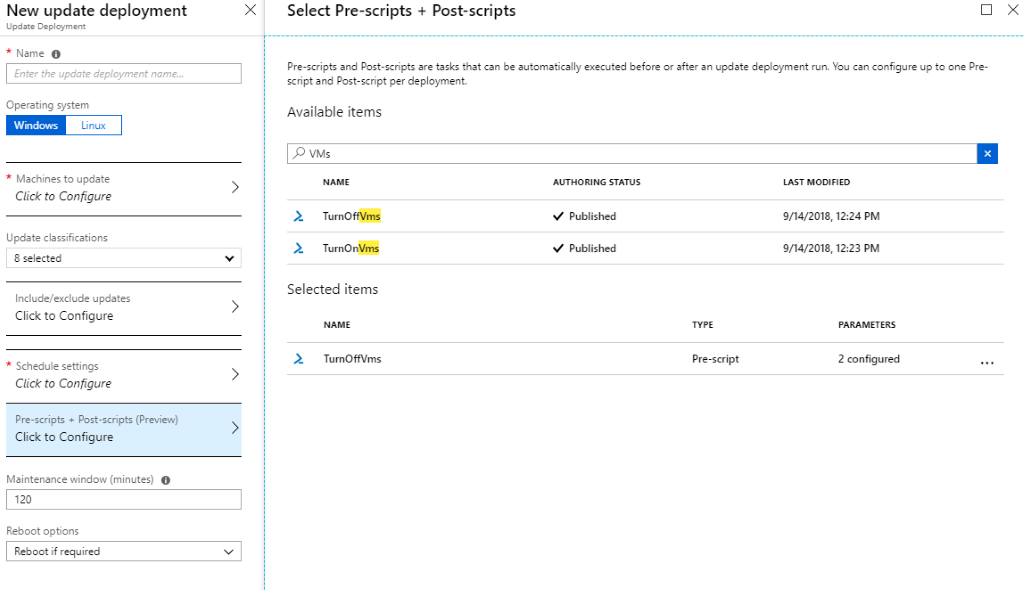Click the 2 configured parameters cell

(869, 359)
